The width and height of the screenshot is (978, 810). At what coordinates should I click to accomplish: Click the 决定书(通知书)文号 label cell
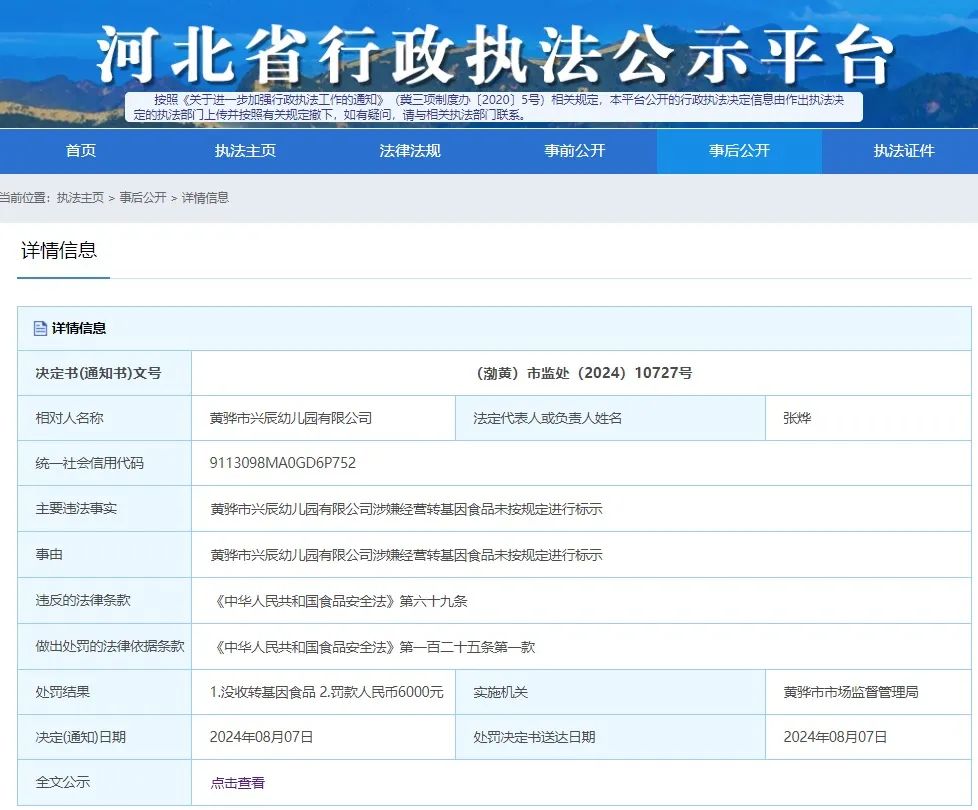pos(104,373)
